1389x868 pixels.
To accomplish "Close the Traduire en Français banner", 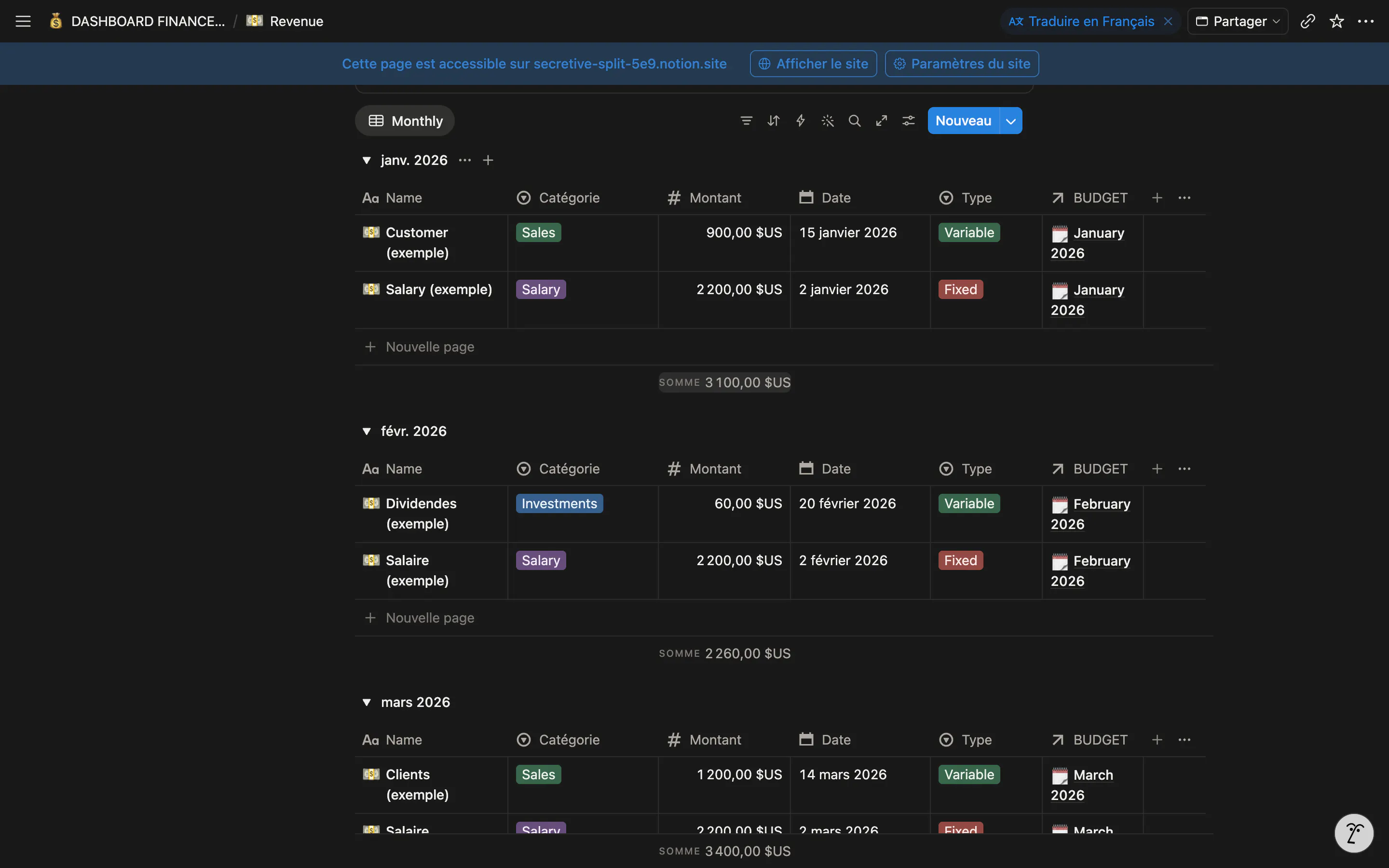I will 1168,21.
